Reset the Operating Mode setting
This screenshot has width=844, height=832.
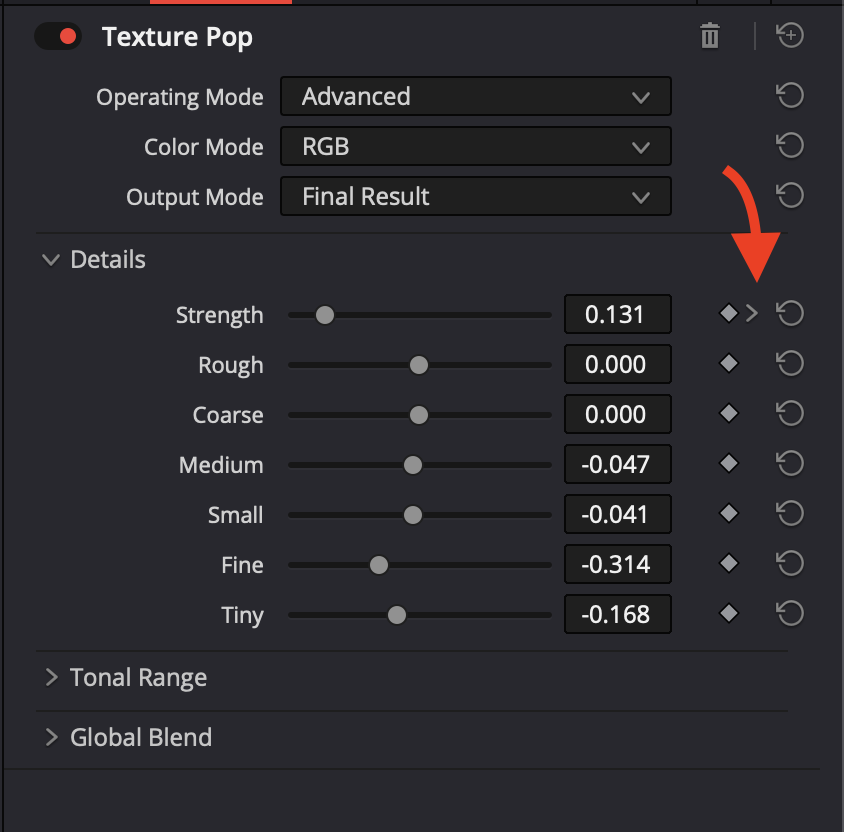pos(790,96)
